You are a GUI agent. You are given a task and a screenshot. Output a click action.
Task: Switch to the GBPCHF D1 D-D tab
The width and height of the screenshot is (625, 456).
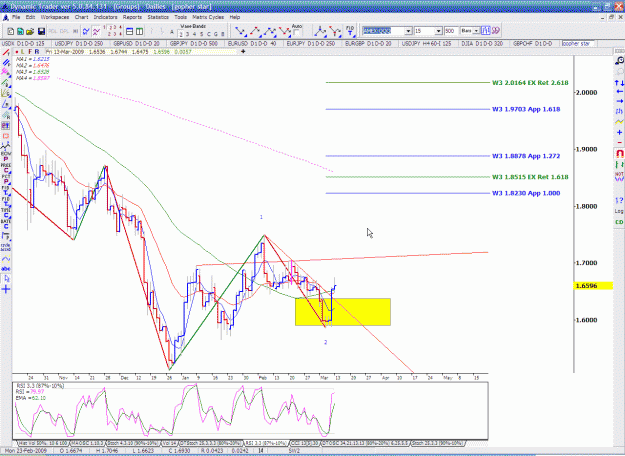(533, 43)
